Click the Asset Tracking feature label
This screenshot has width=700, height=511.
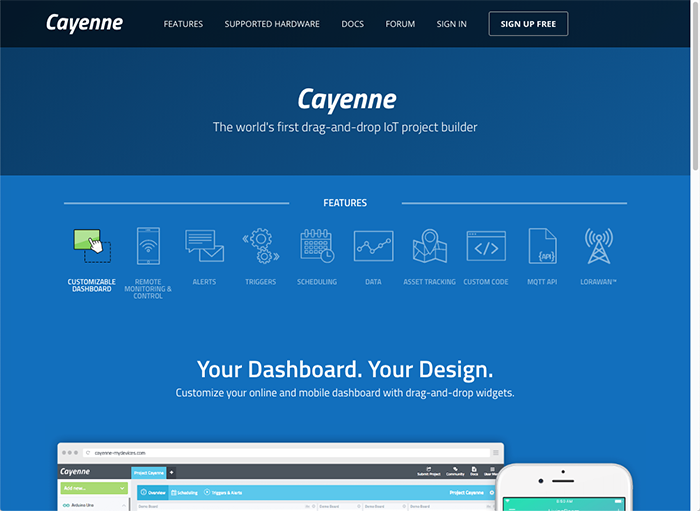[x=429, y=282]
